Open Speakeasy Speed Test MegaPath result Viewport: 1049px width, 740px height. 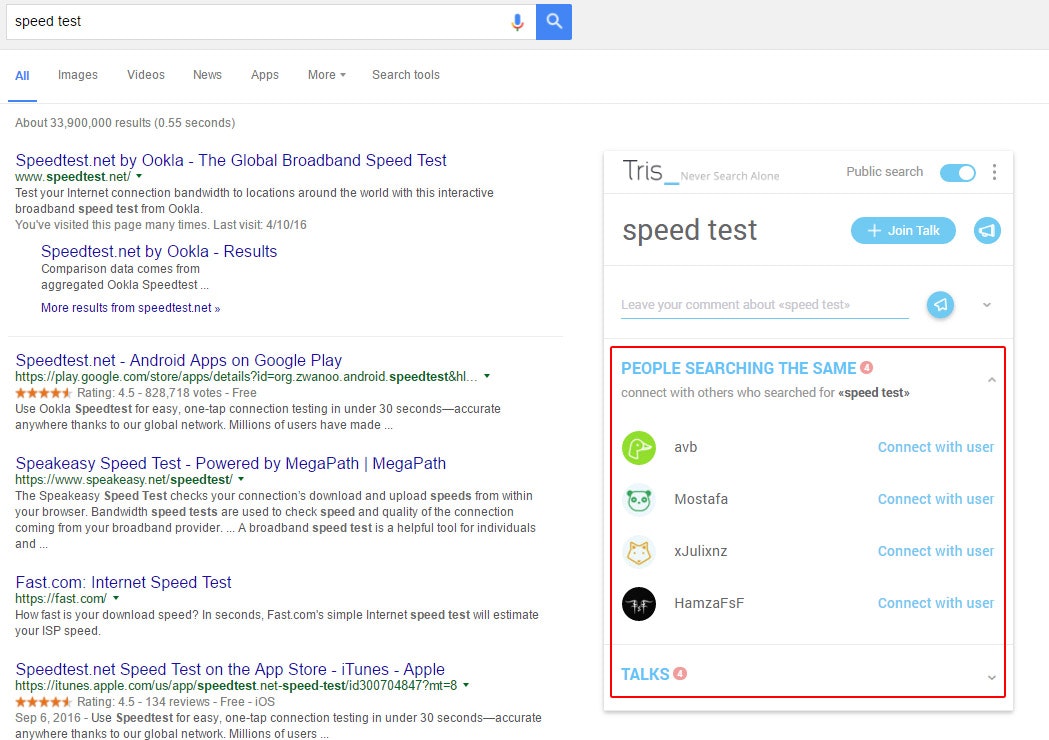[x=231, y=464]
